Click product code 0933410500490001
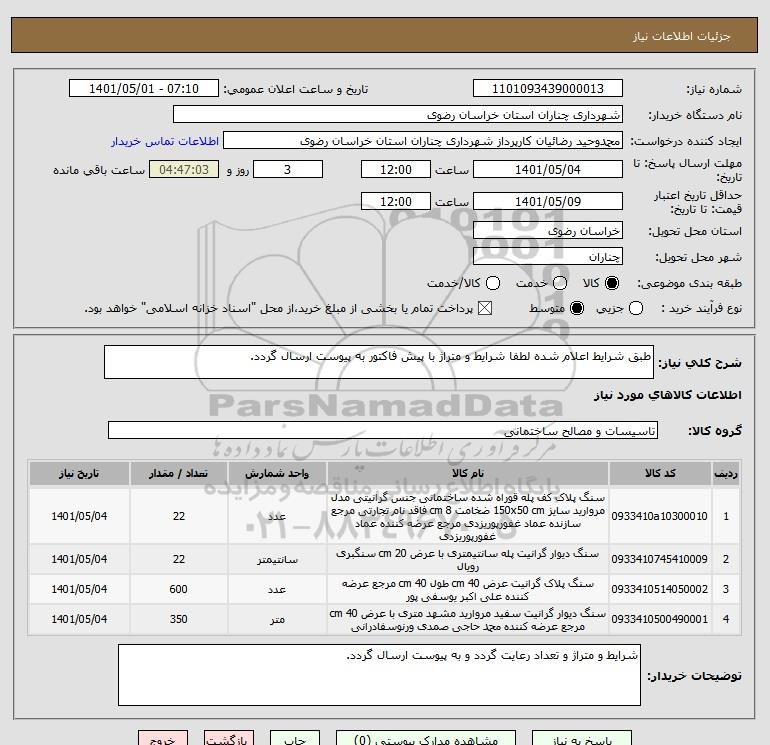The height and width of the screenshot is (745, 770). (660, 619)
